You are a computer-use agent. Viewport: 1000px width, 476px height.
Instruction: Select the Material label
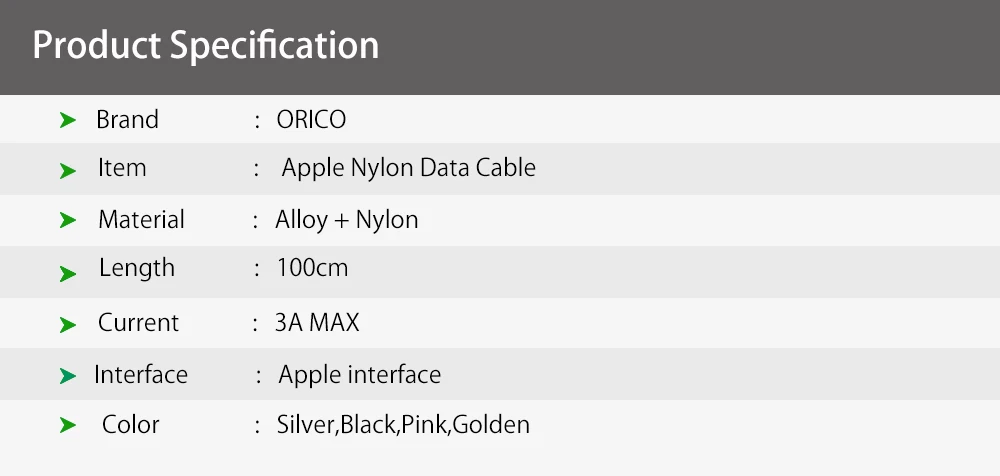click(x=141, y=220)
